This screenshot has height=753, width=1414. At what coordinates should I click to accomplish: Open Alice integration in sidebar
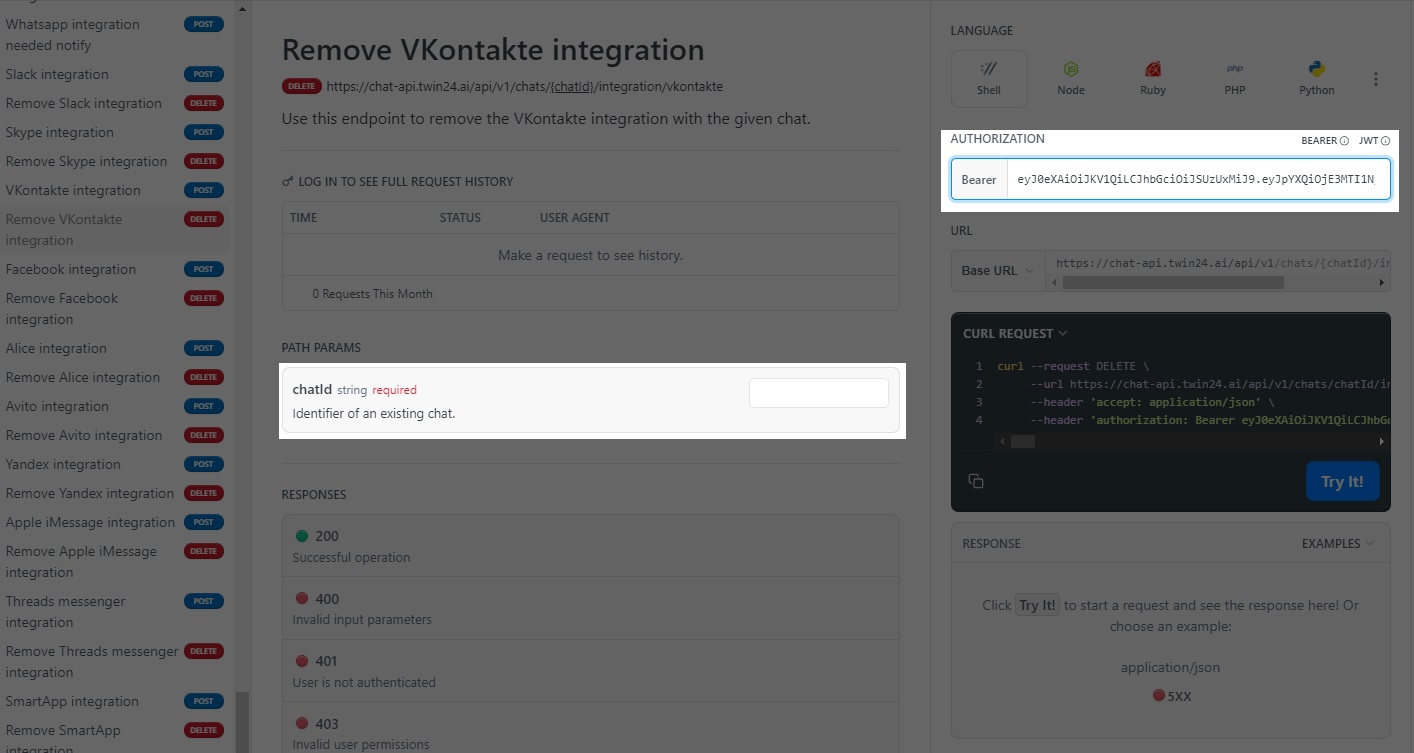coord(115,348)
